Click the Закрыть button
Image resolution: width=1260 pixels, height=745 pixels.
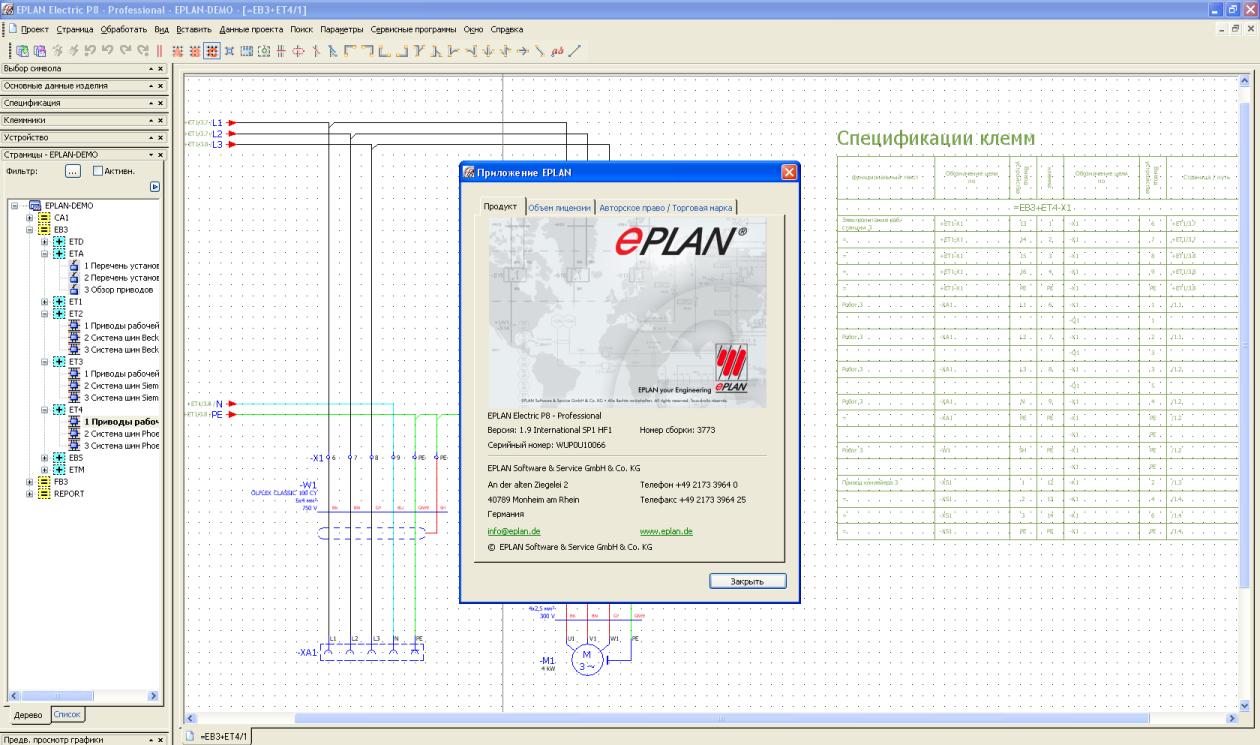pyautogui.click(x=747, y=580)
